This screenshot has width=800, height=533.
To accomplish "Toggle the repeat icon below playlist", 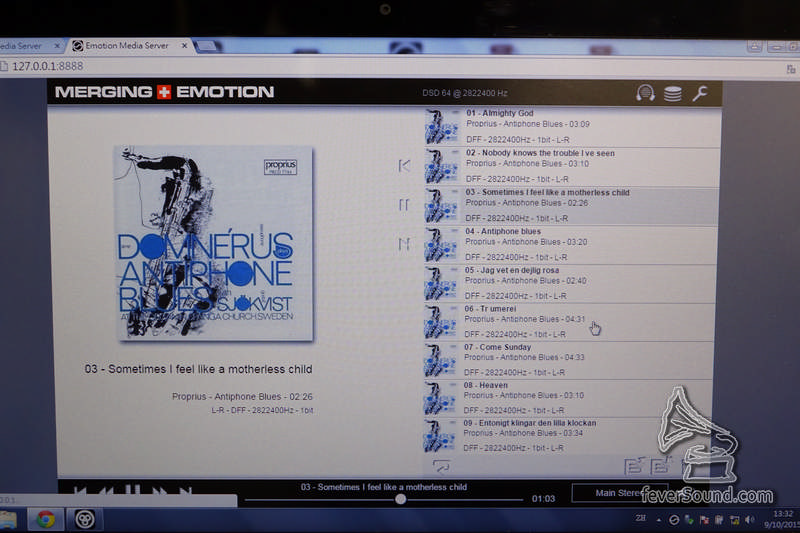I will (441, 466).
